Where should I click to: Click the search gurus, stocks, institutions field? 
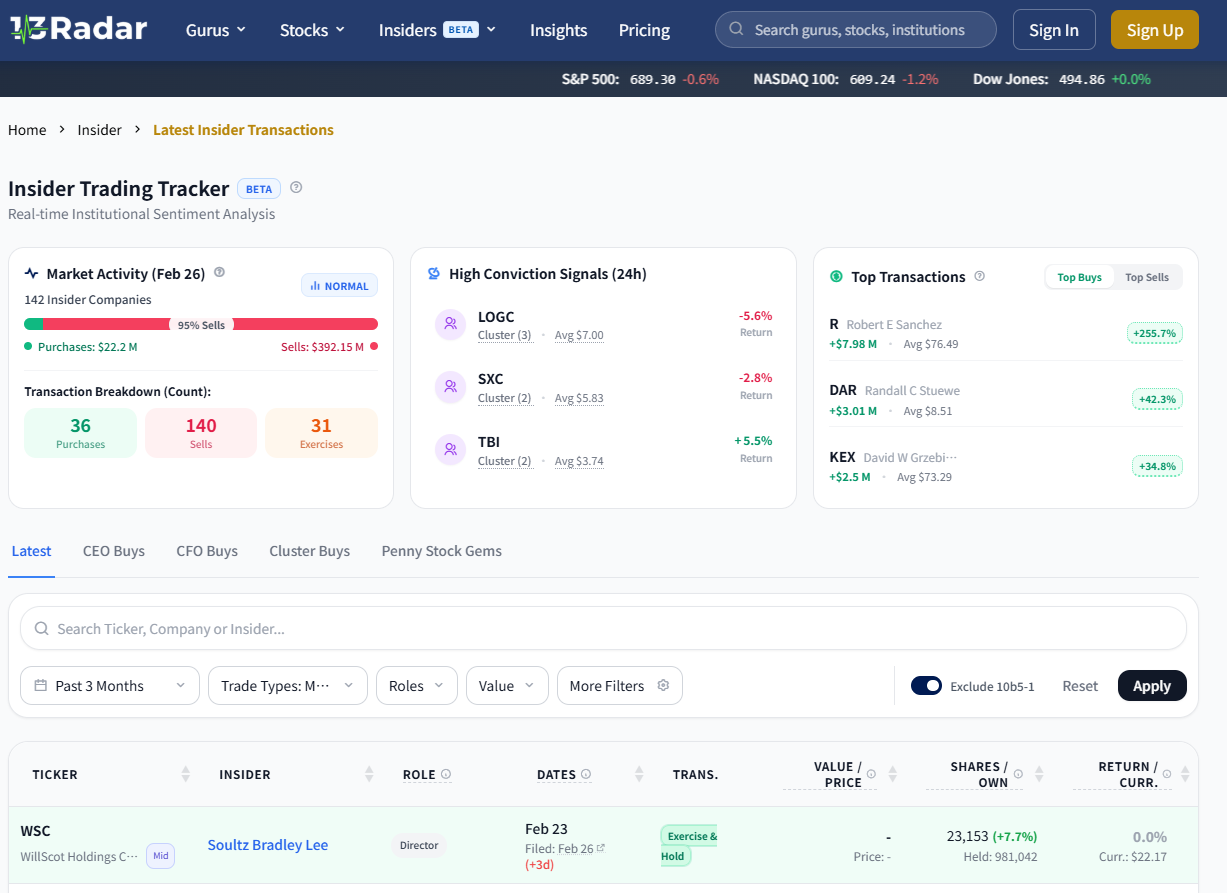(856, 30)
